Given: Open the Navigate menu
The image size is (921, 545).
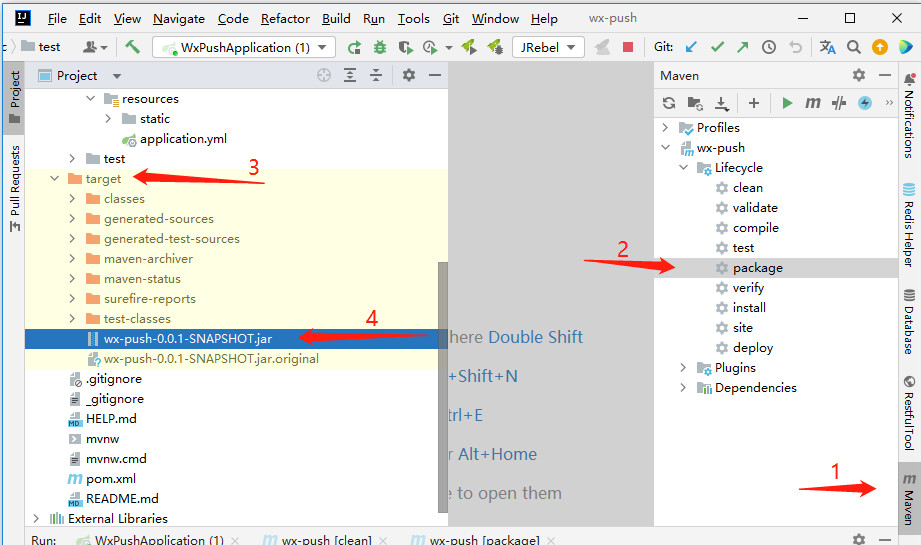Looking at the screenshot, I should [179, 19].
